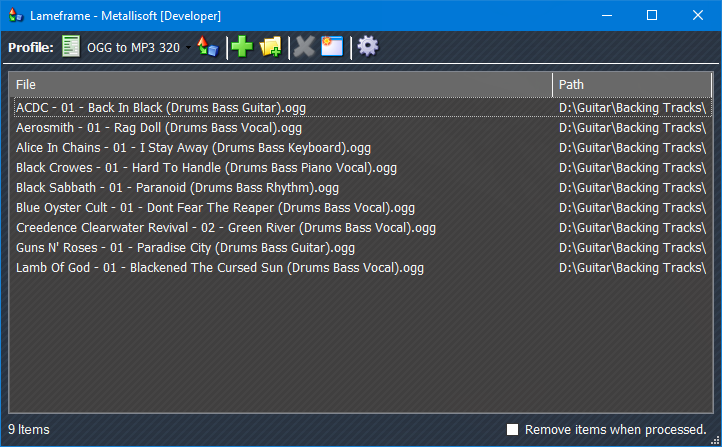Click the clear list window icon

point(332,47)
